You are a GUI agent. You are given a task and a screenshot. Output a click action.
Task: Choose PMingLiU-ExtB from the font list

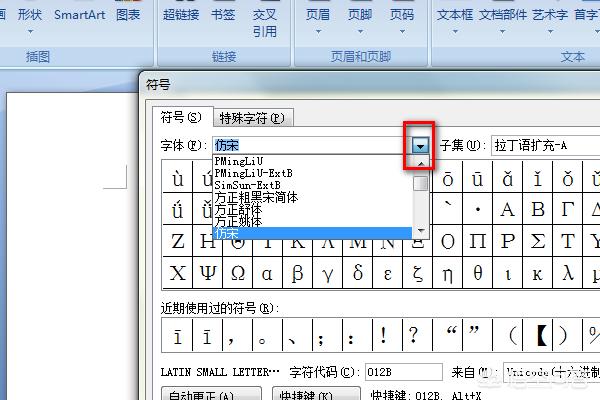tap(312, 173)
